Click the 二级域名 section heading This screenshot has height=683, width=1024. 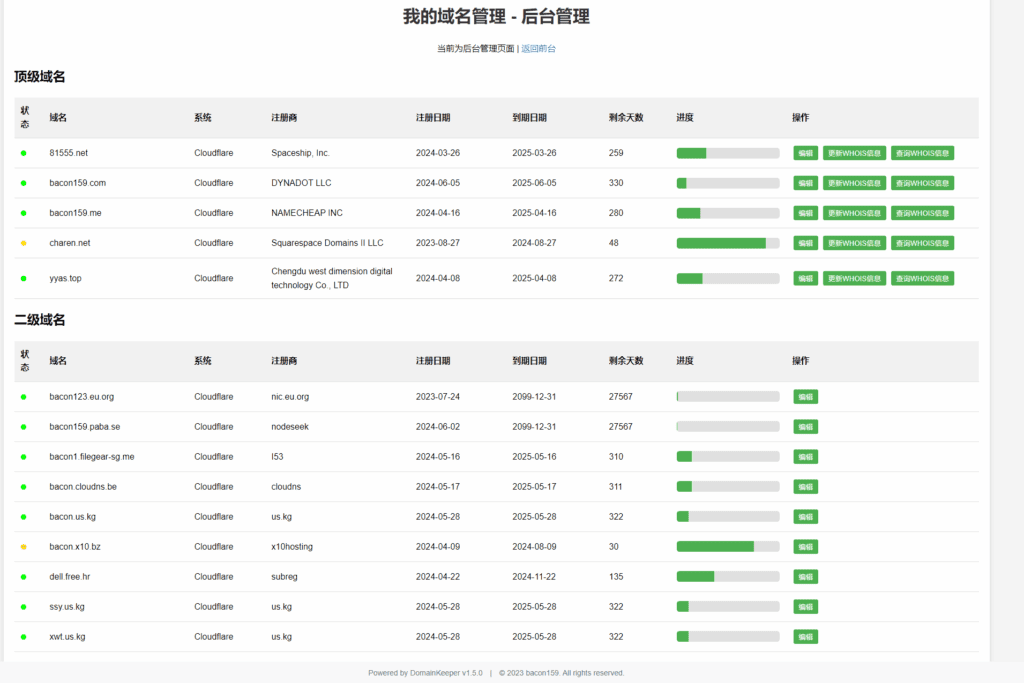(40, 320)
